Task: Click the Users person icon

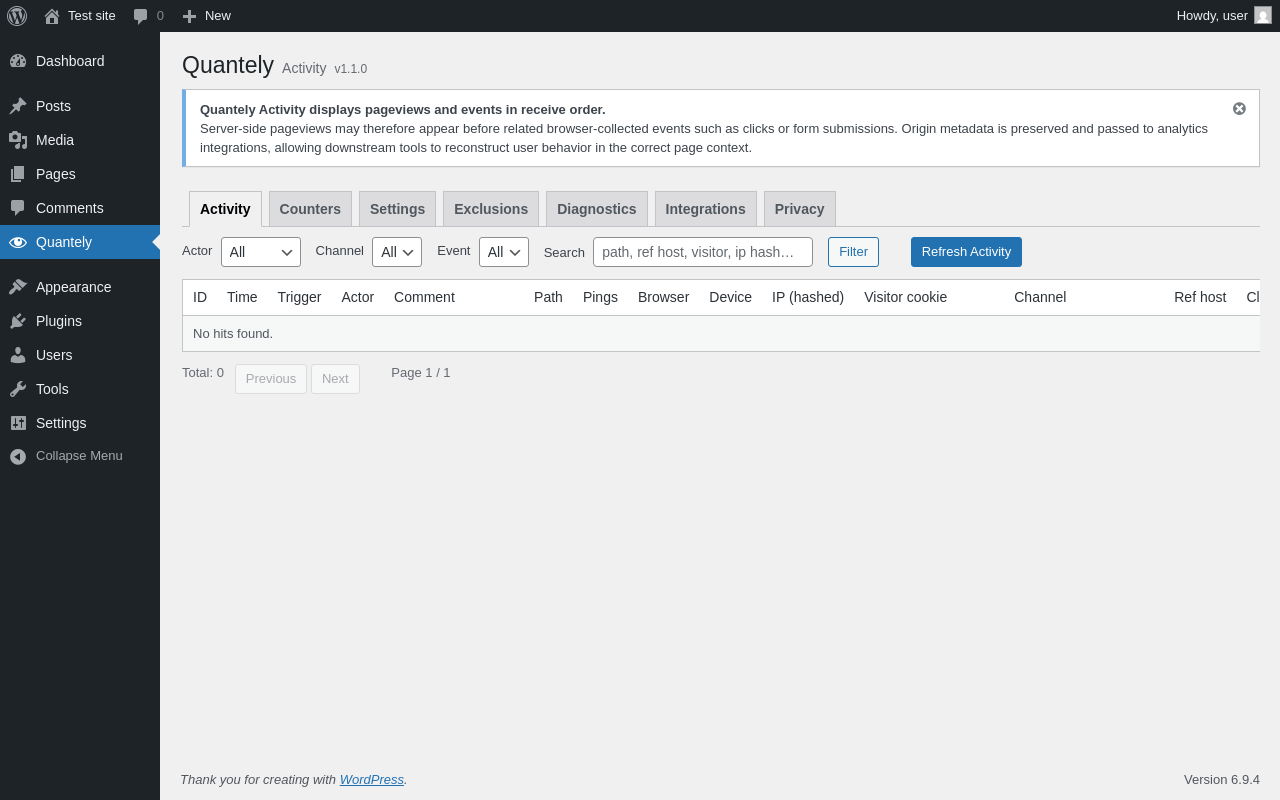Action: [18, 355]
